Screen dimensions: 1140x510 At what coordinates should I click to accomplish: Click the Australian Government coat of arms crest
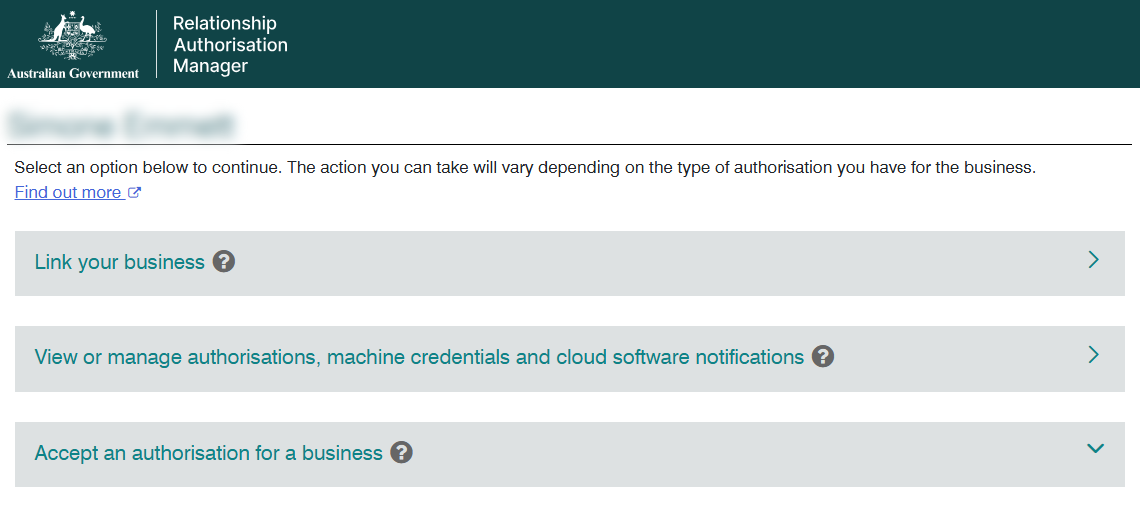coord(72,36)
